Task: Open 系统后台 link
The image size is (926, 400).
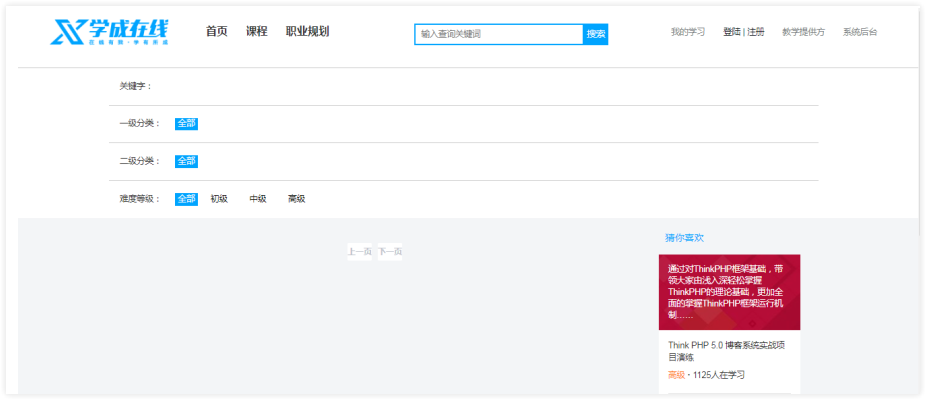Action: (x=860, y=32)
